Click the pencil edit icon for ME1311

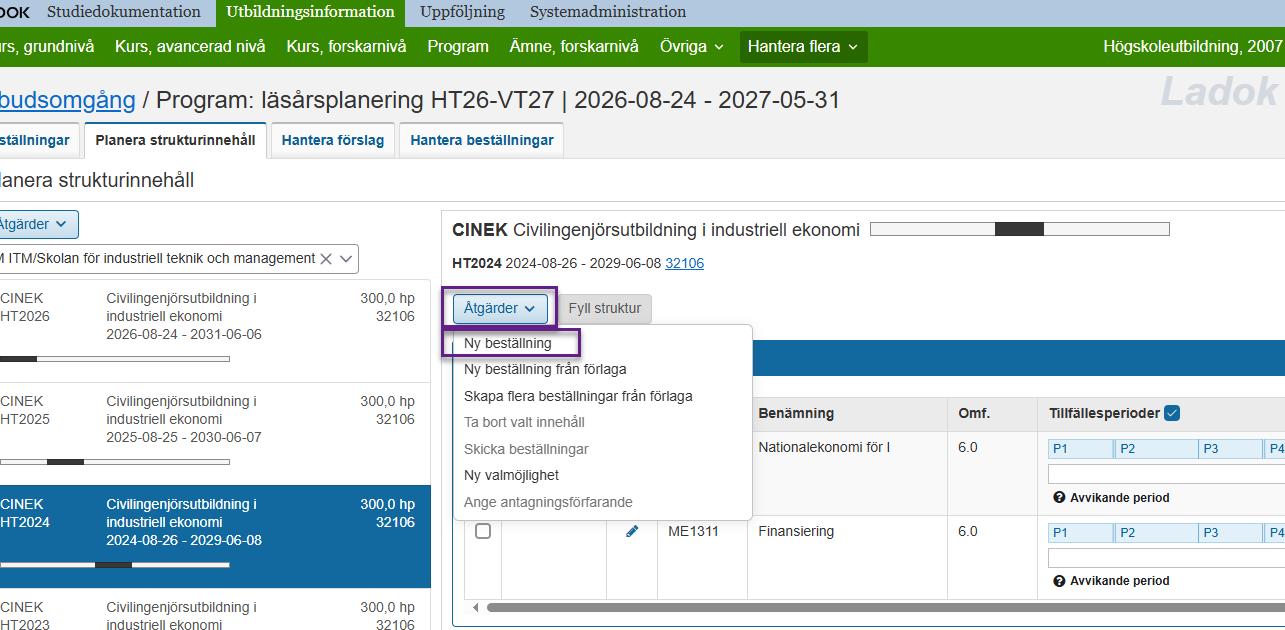(631, 532)
